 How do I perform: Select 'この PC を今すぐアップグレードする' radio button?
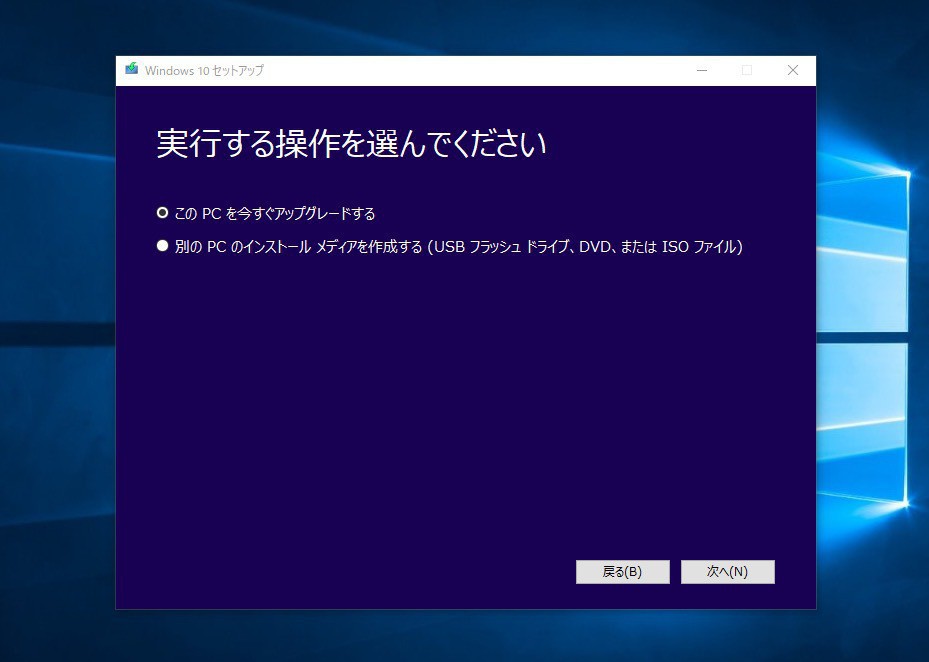coord(162,213)
